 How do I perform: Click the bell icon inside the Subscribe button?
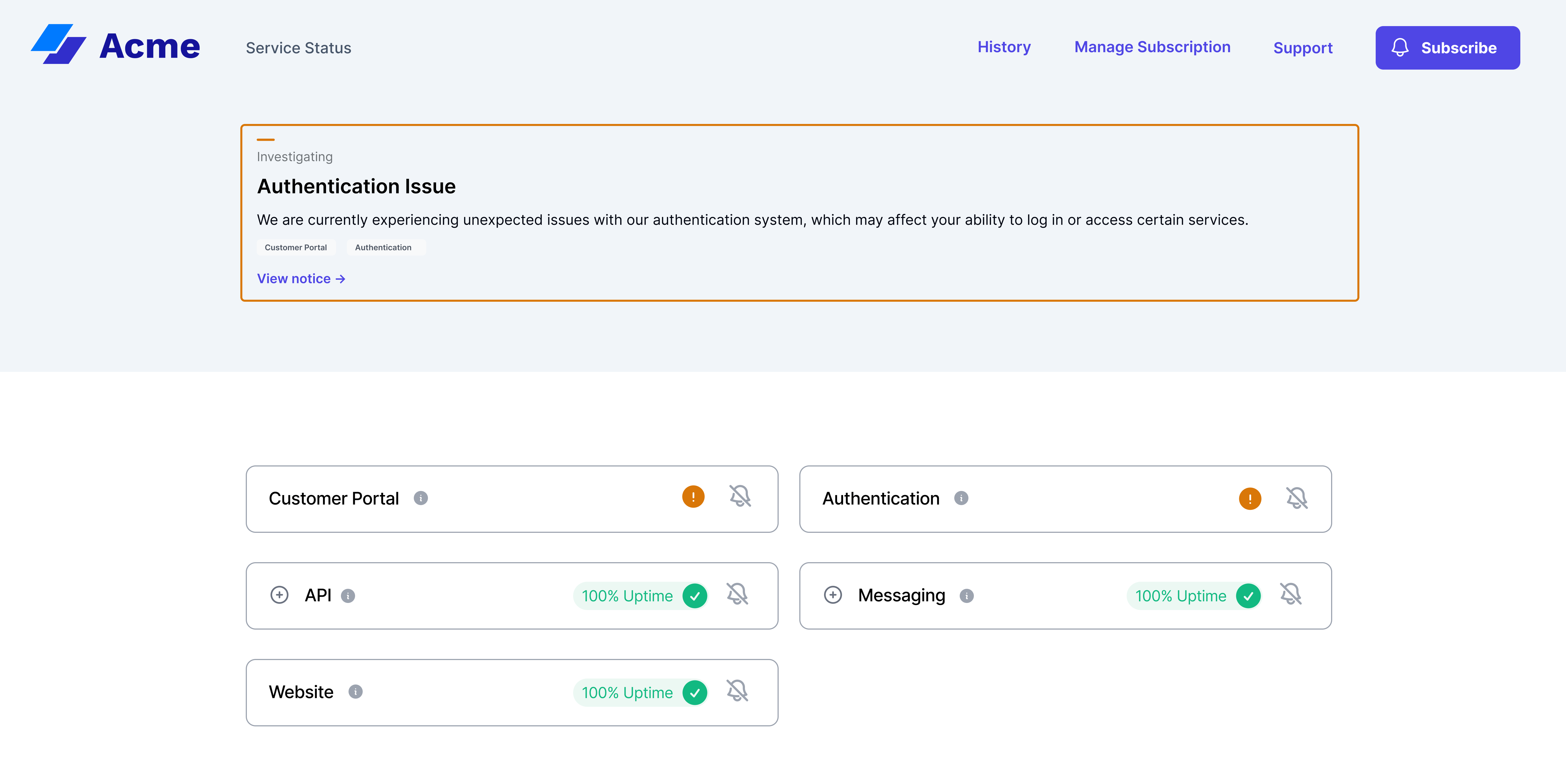[x=1401, y=47]
